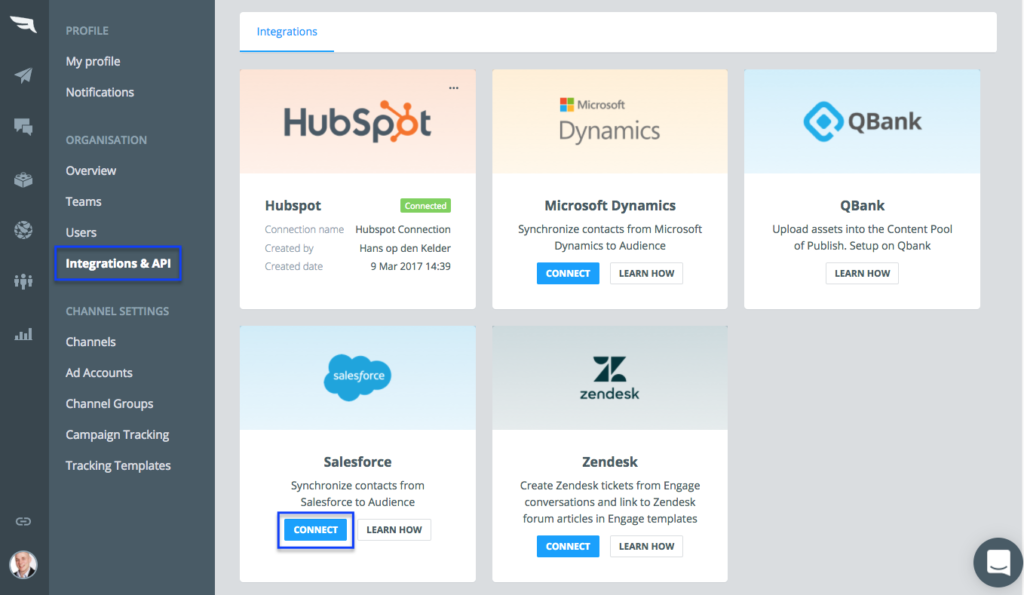The width and height of the screenshot is (1024, 595).
Task: Open Campaign Tracking settings
Action: (x=118, y=434)
